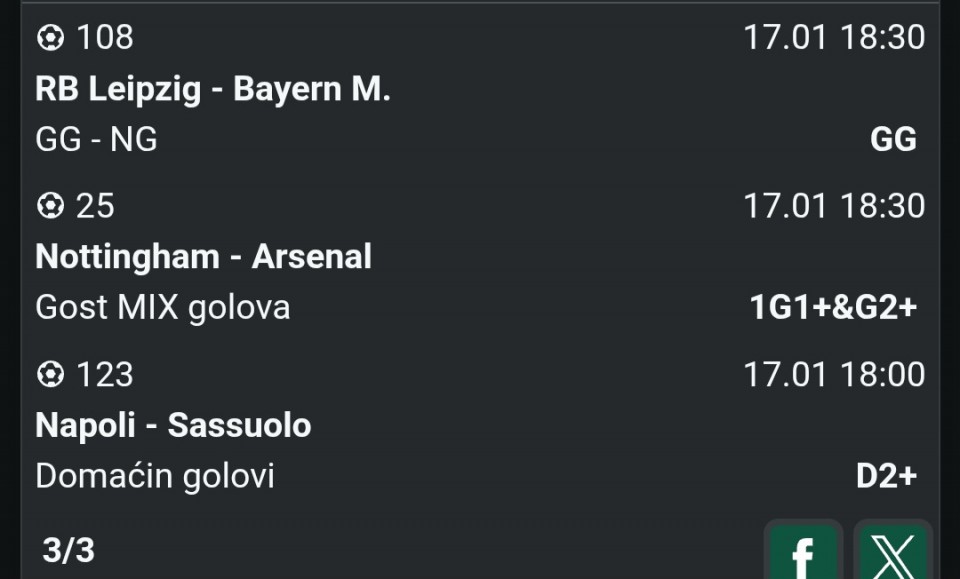Click match code 108
This screenshot has width=960, height=579.
pyautogui.click(x=105, y=38)
